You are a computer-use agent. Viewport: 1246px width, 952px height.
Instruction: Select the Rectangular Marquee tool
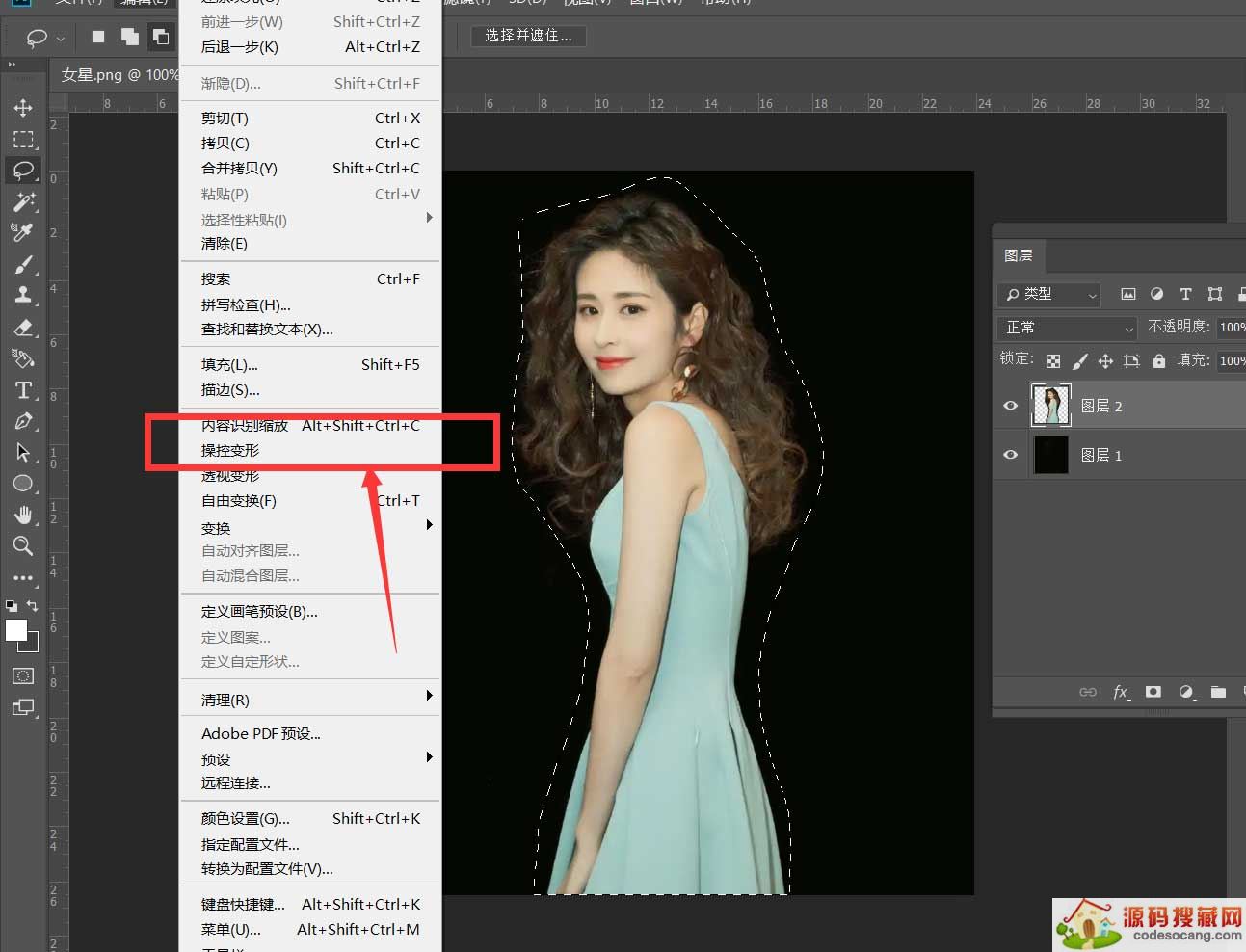(23, 140)
